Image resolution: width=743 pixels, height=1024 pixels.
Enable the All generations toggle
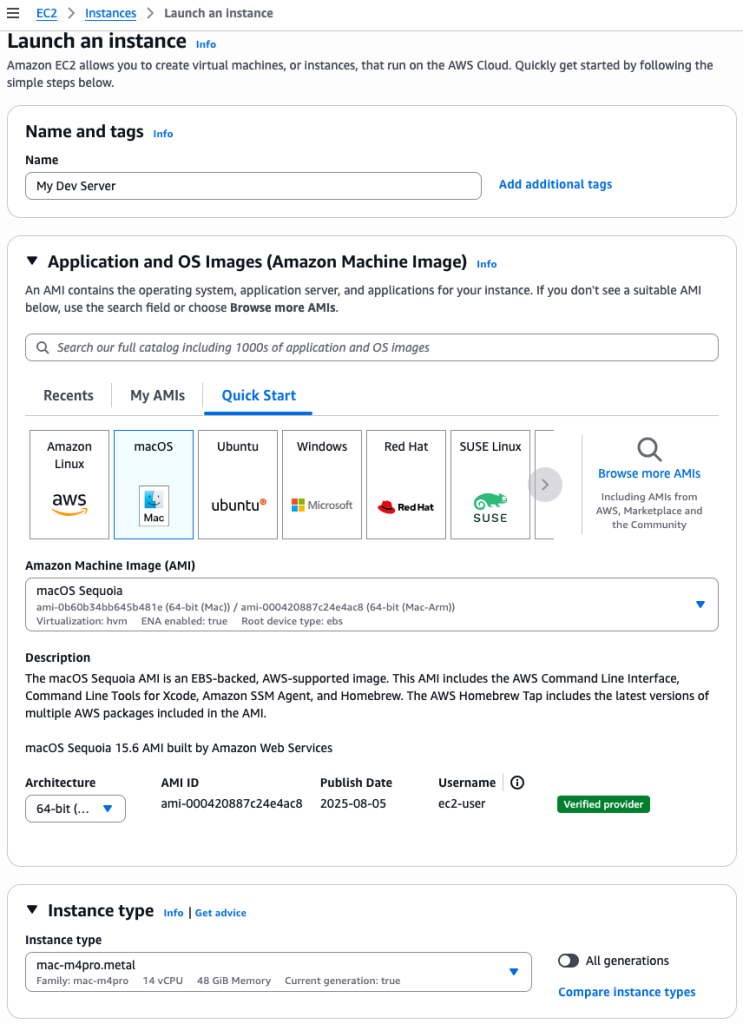pos(568,960)
